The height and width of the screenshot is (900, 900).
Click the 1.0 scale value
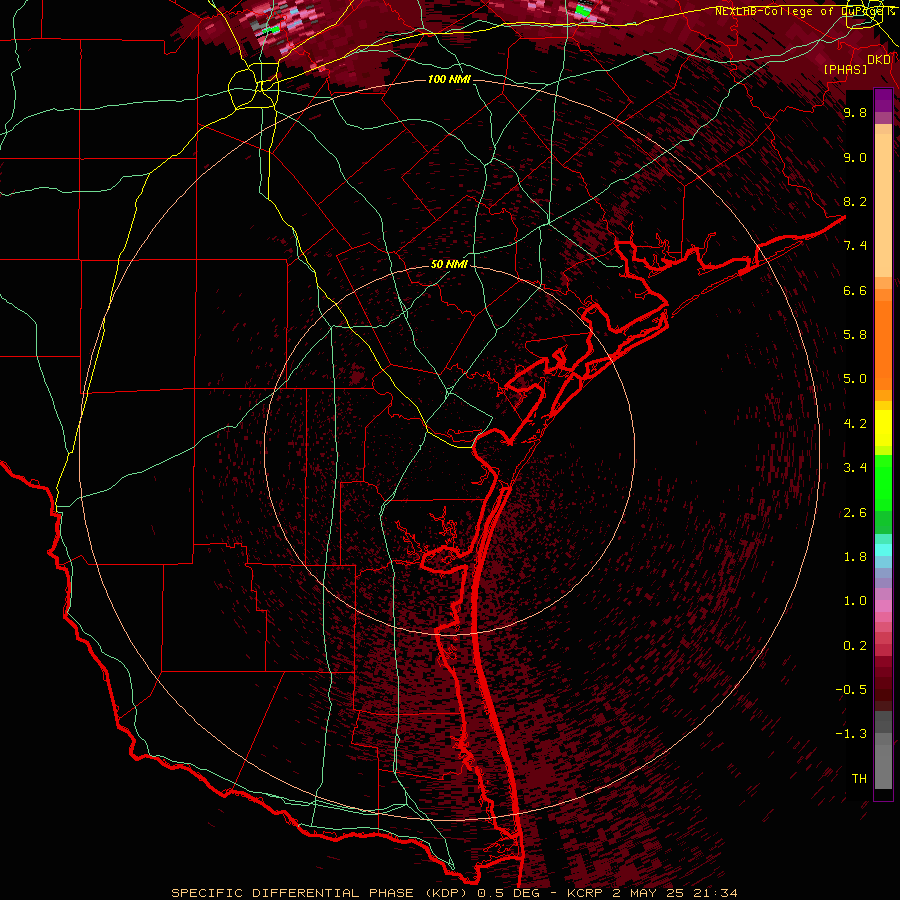[855, 601]
